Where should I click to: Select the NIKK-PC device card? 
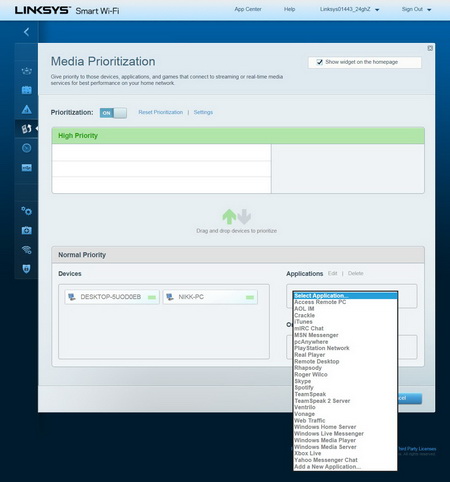click(210, 297)
